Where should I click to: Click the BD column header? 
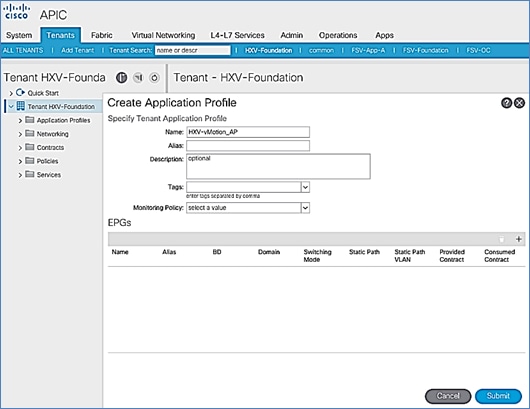coord(217,252)
